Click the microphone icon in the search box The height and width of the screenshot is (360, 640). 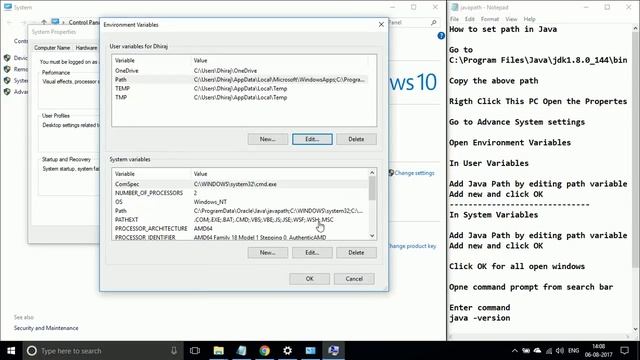pyautogui.click(x=174, y=351)
